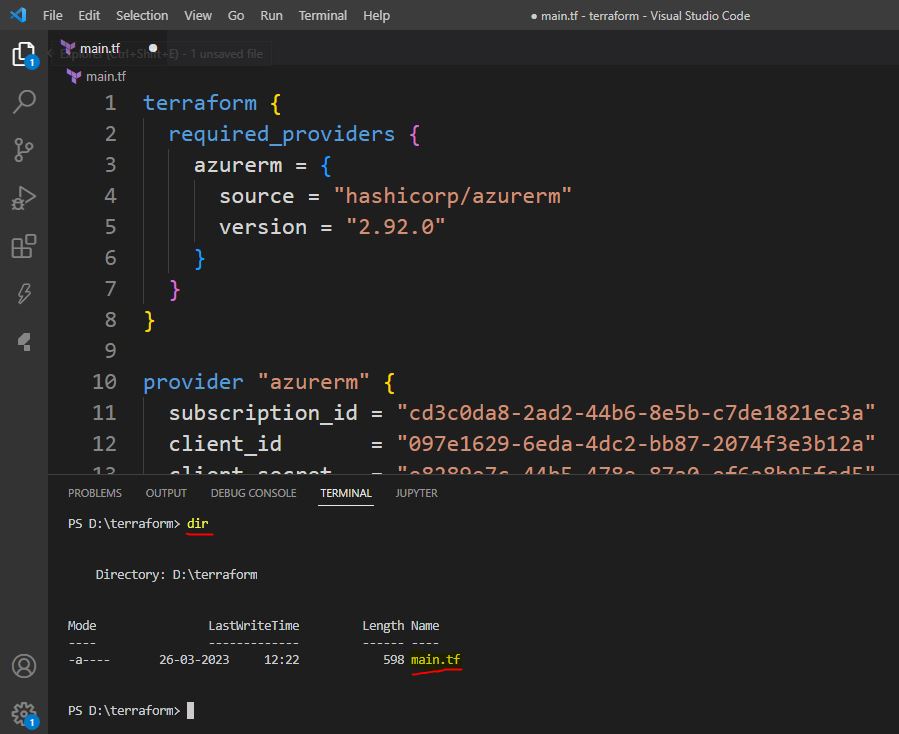The image size is (899, 734).
Task: Open the Manage gear icon
Action: (23, 713)
